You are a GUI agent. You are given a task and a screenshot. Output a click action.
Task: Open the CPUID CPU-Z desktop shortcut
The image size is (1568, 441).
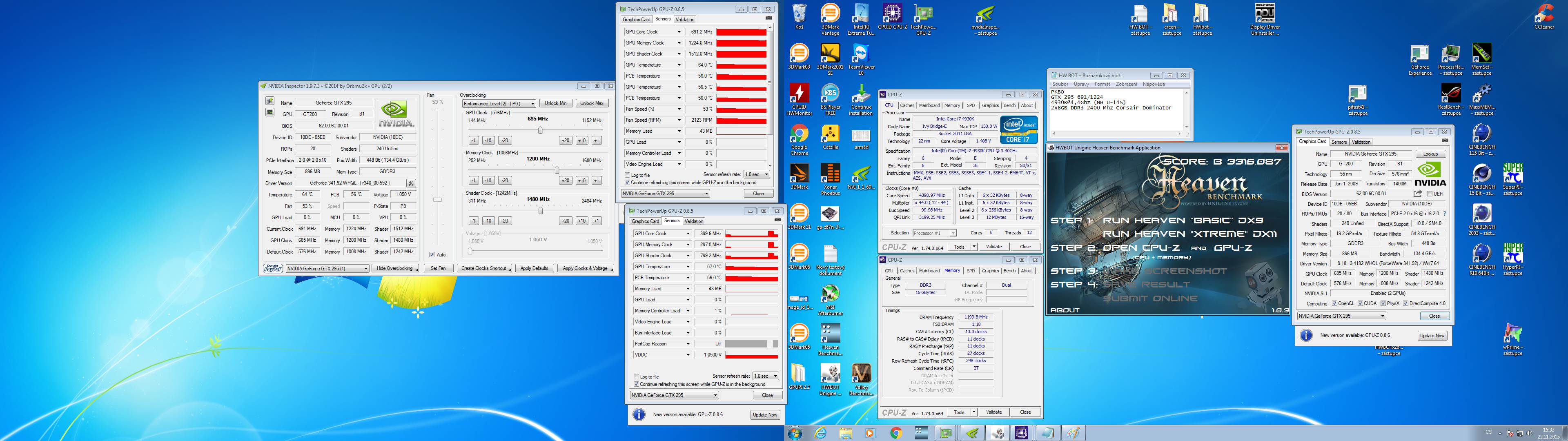pos(892,16)
